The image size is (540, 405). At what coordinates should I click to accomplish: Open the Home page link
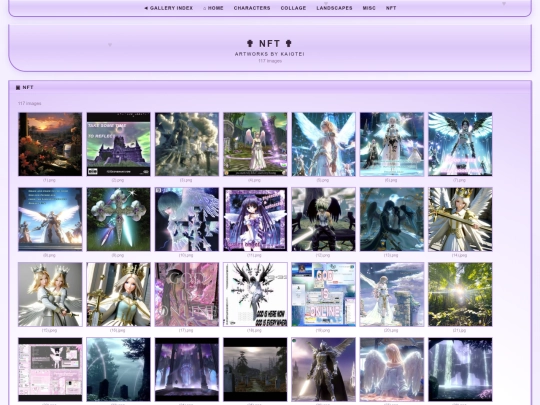pyautogui.click(x=213, y=8)
